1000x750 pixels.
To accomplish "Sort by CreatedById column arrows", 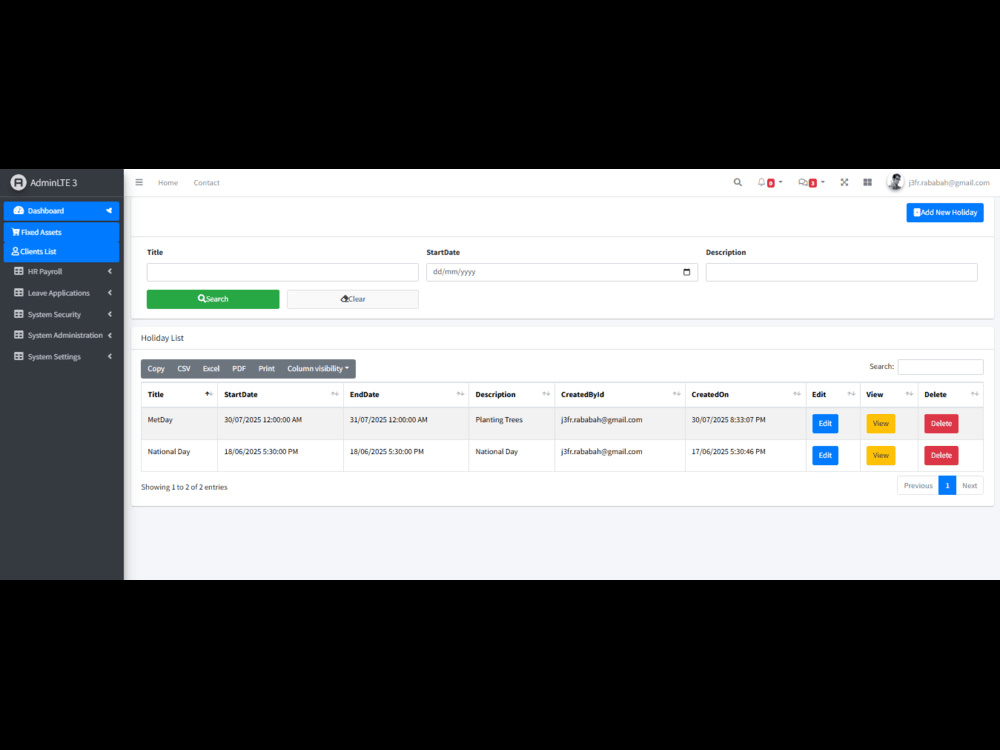I will point(677,394).
